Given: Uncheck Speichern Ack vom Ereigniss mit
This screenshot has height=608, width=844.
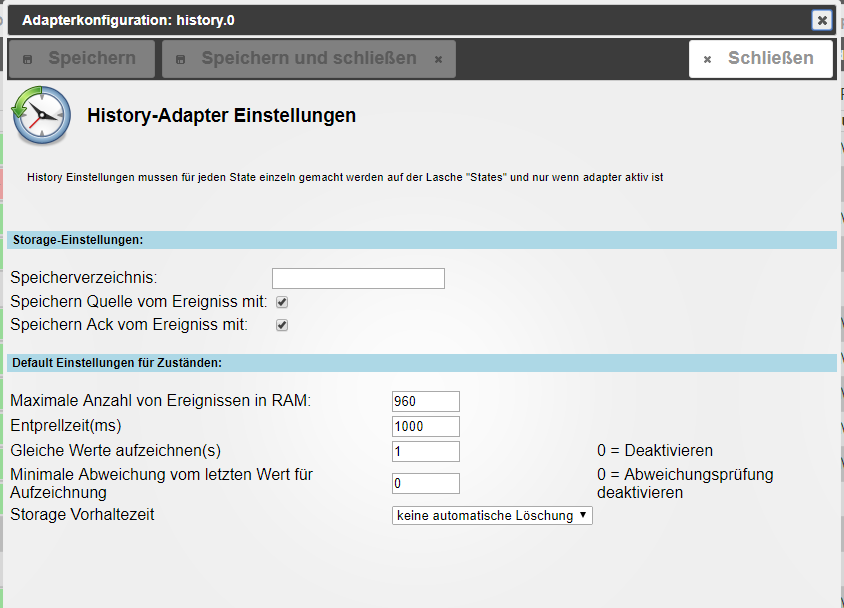Looking at the screenshot, I should pyautogui.click(x=282, y=325).
